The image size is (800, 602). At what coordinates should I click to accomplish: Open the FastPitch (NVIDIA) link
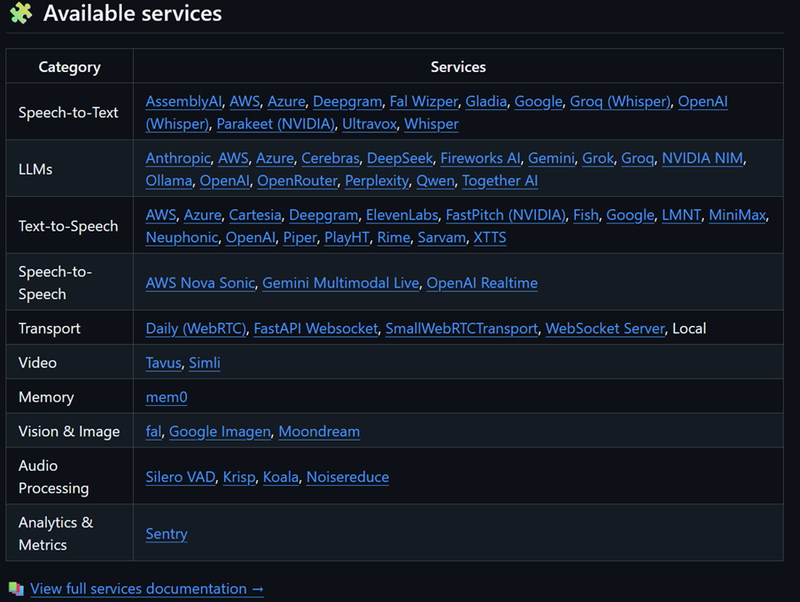point(506,215)
